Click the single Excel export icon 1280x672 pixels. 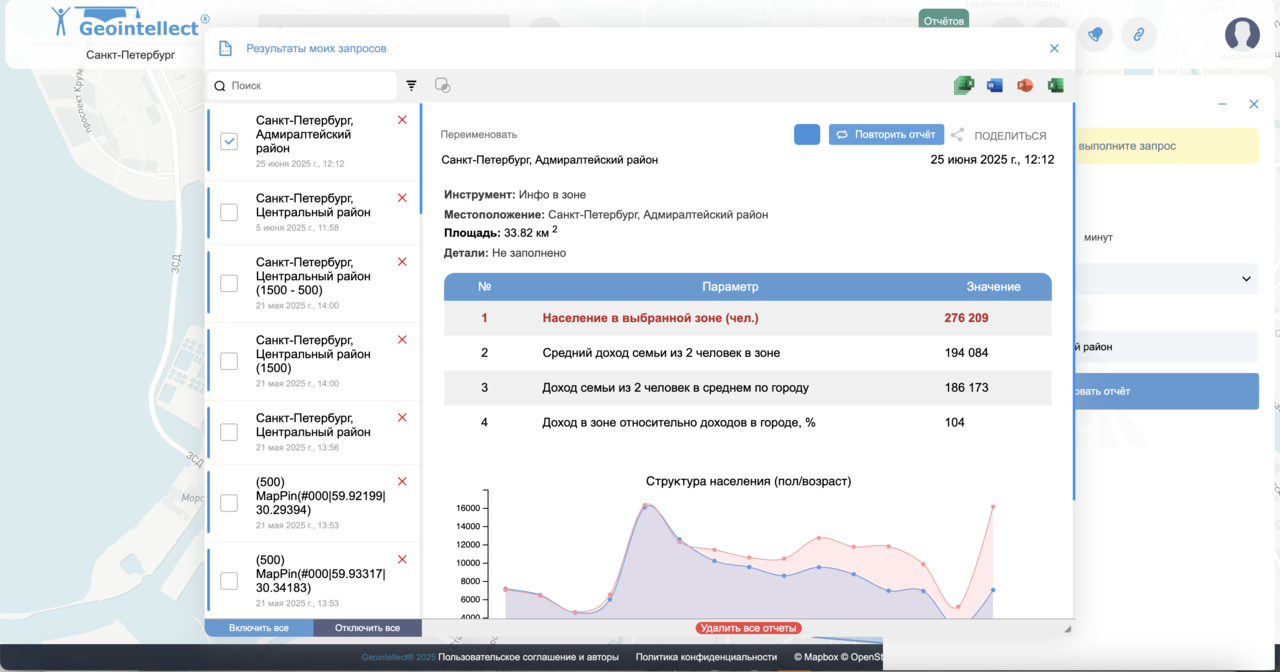click(x=1055, y=86)
